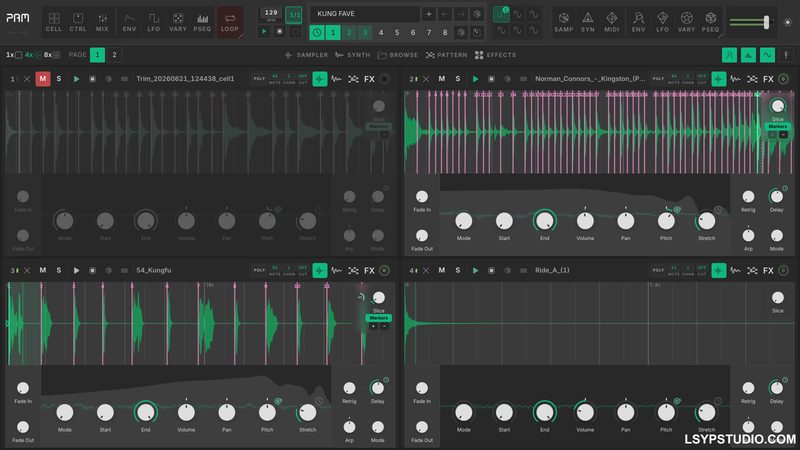Image resolution: width=800 pixels, height=450 pixels.
Task: Select the SYN module icon
Action: [x=588, y=22]
